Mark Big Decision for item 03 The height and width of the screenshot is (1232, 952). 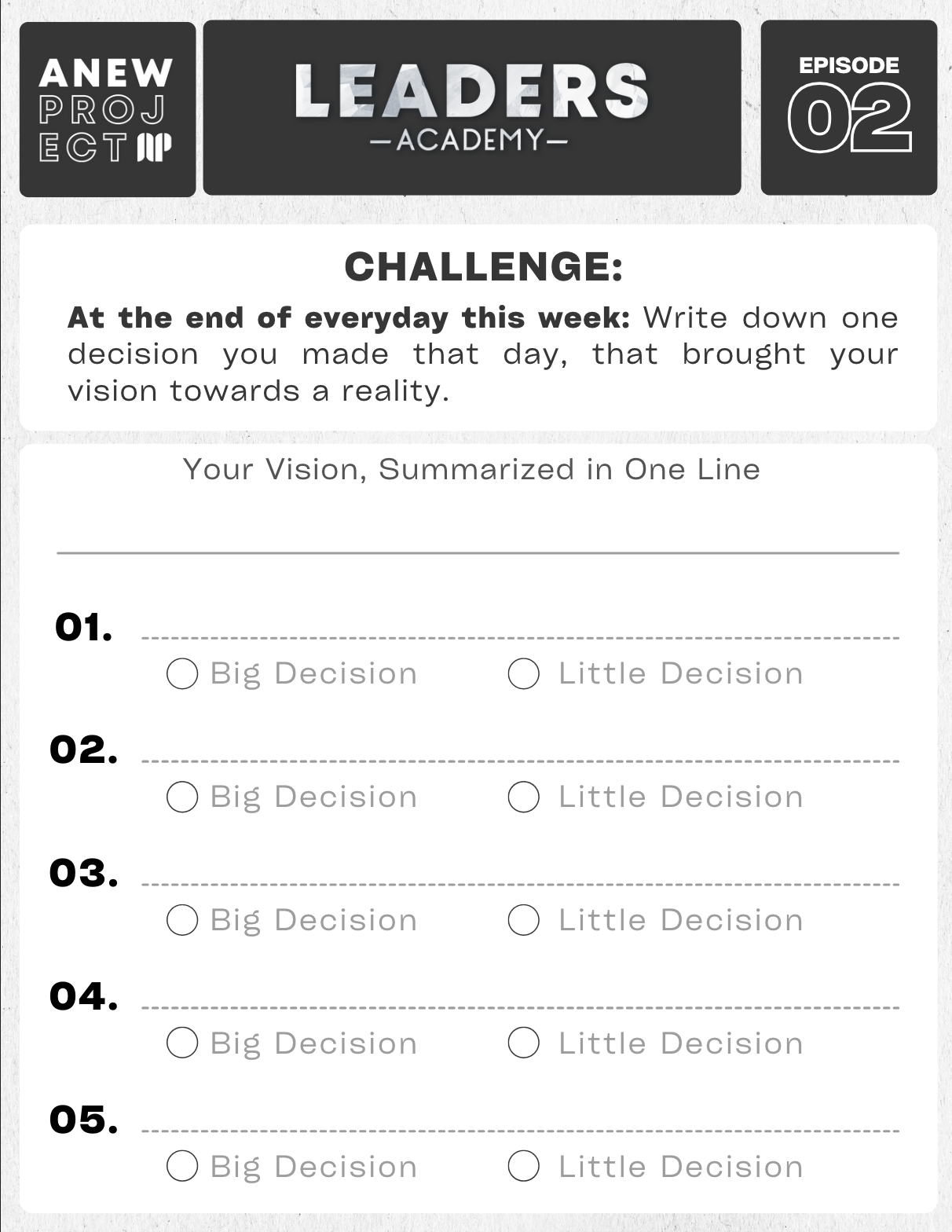182,920
